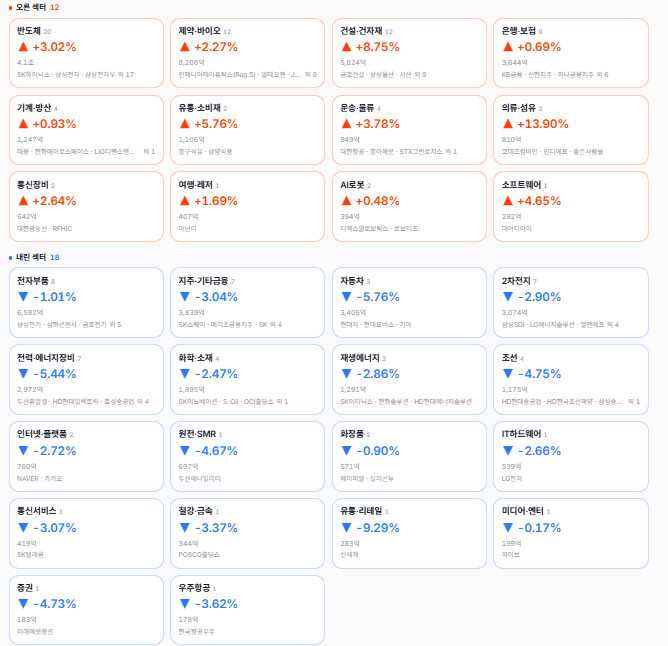The width and height of the screenshot is (668, 646).
Task: Select the 원전·SMR -4.67% card
Action: [248, 456]
